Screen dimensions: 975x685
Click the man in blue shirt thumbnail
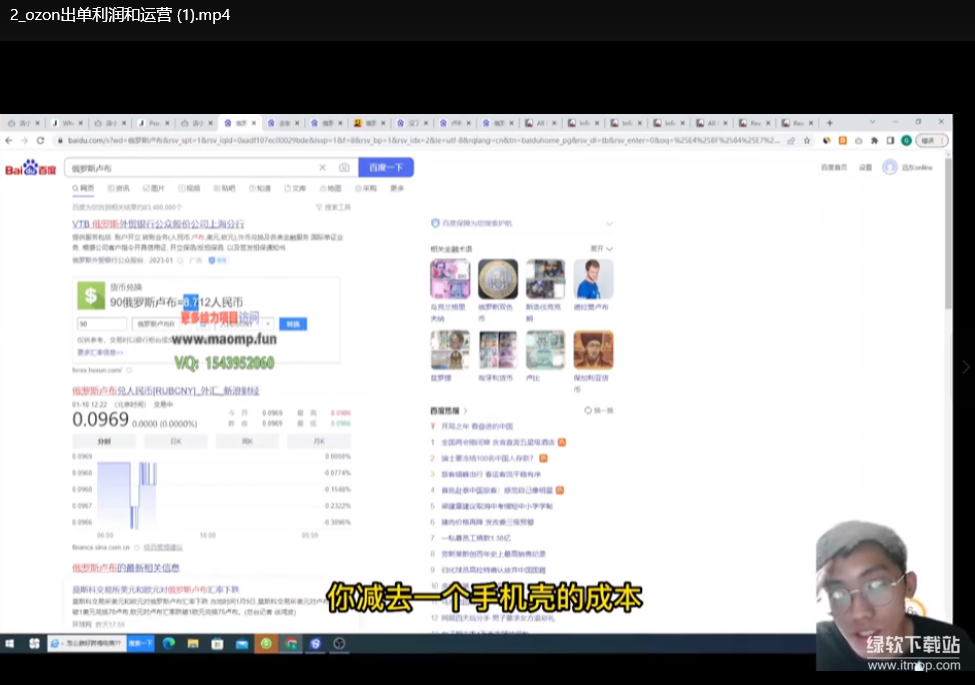click(593, 279)
